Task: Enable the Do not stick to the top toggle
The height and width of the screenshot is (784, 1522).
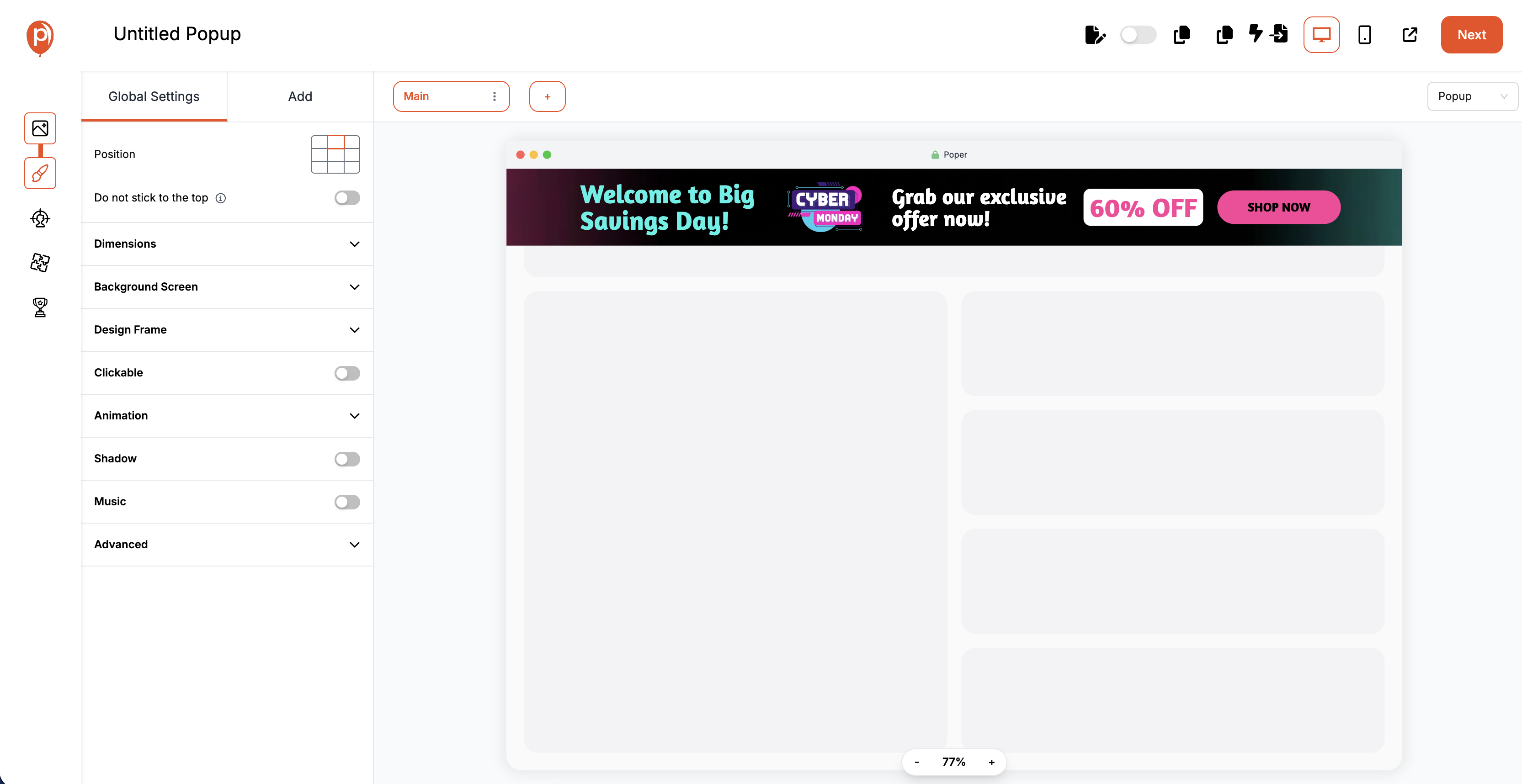Action: pyautogui.click(x=347, y=197)
